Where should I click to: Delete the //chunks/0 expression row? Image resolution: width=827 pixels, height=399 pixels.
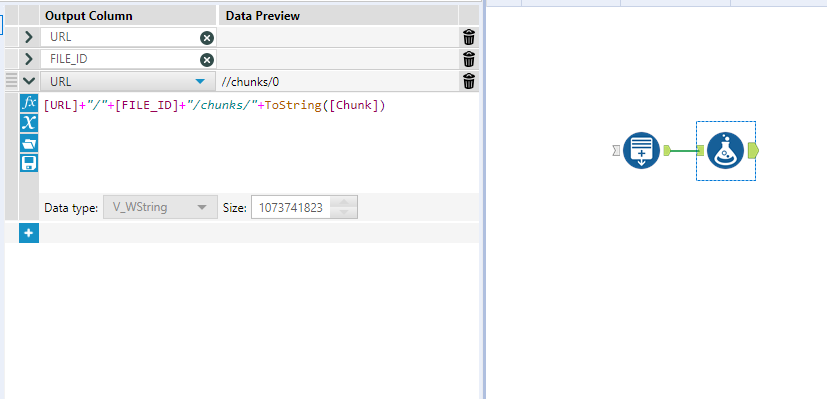[x=469, y=82]
